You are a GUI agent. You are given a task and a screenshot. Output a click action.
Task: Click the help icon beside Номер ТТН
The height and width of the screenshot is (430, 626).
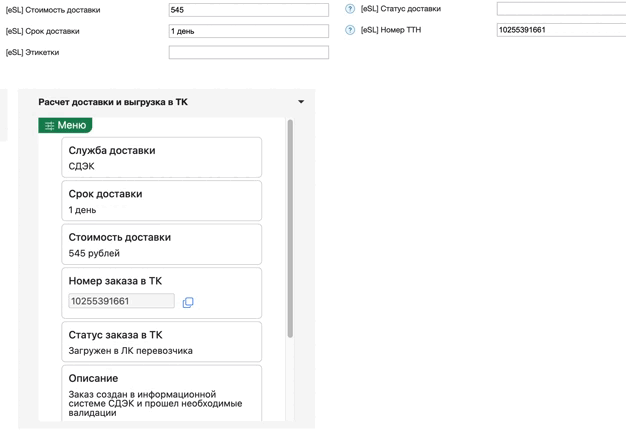point(350,30)
